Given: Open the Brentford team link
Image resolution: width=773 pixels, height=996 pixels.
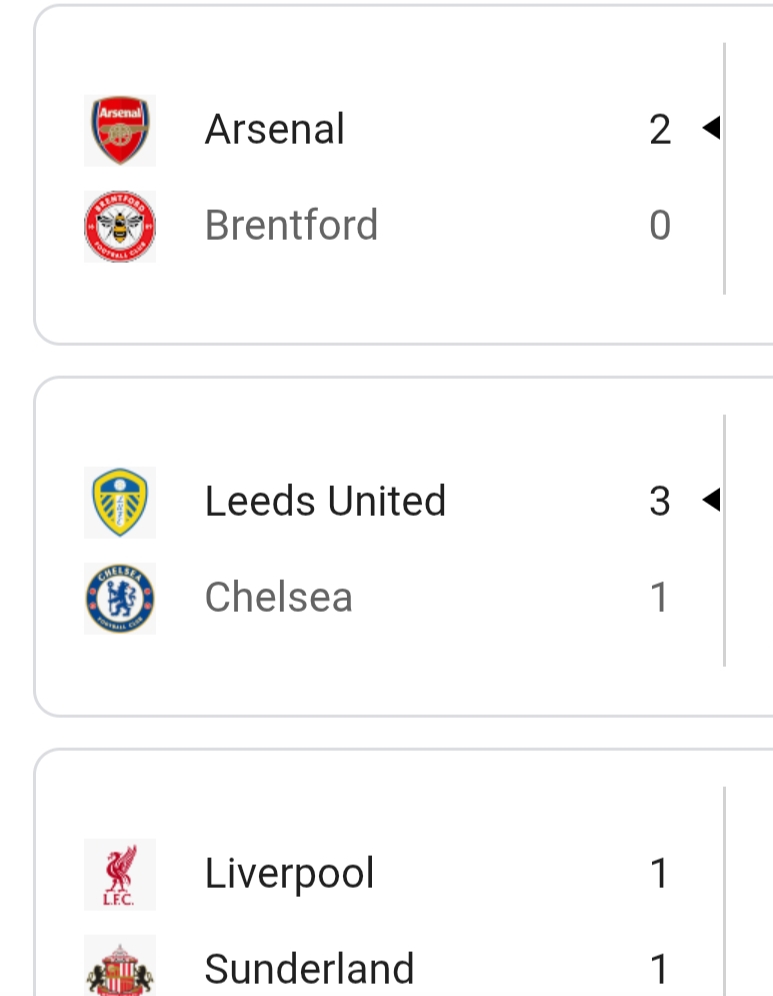Looking at the screenshot, I should point(291,226).
